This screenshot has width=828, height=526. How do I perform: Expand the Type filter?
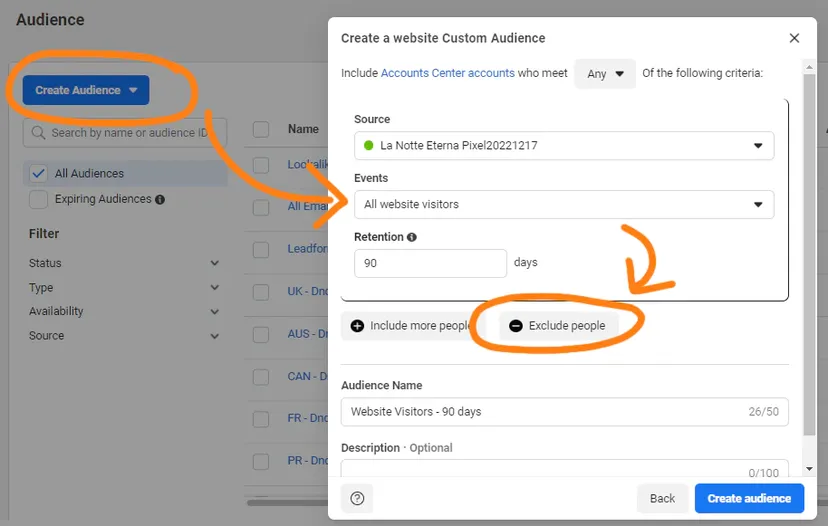click(124, 287)
